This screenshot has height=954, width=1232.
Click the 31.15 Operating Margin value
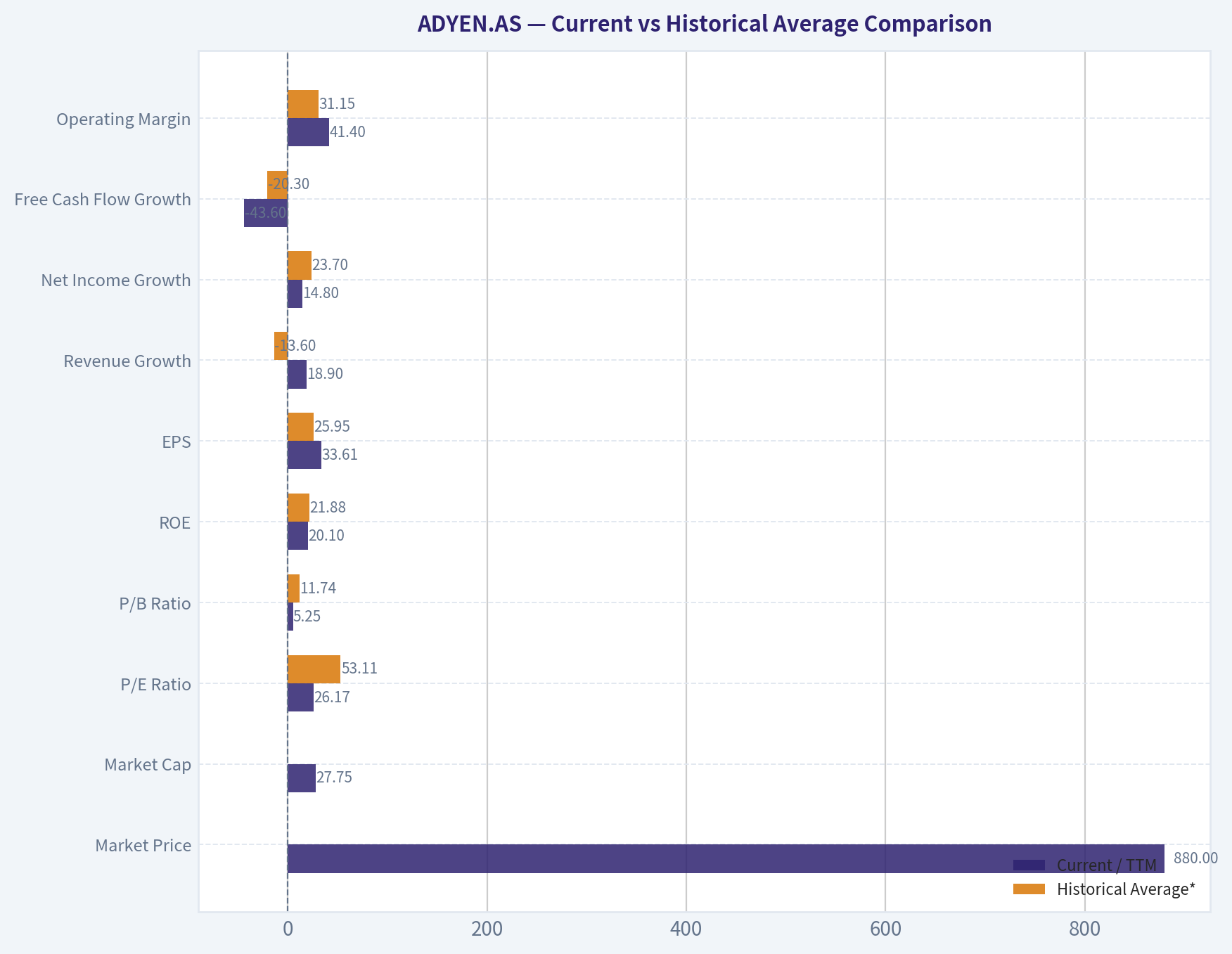tap(337, 103)
